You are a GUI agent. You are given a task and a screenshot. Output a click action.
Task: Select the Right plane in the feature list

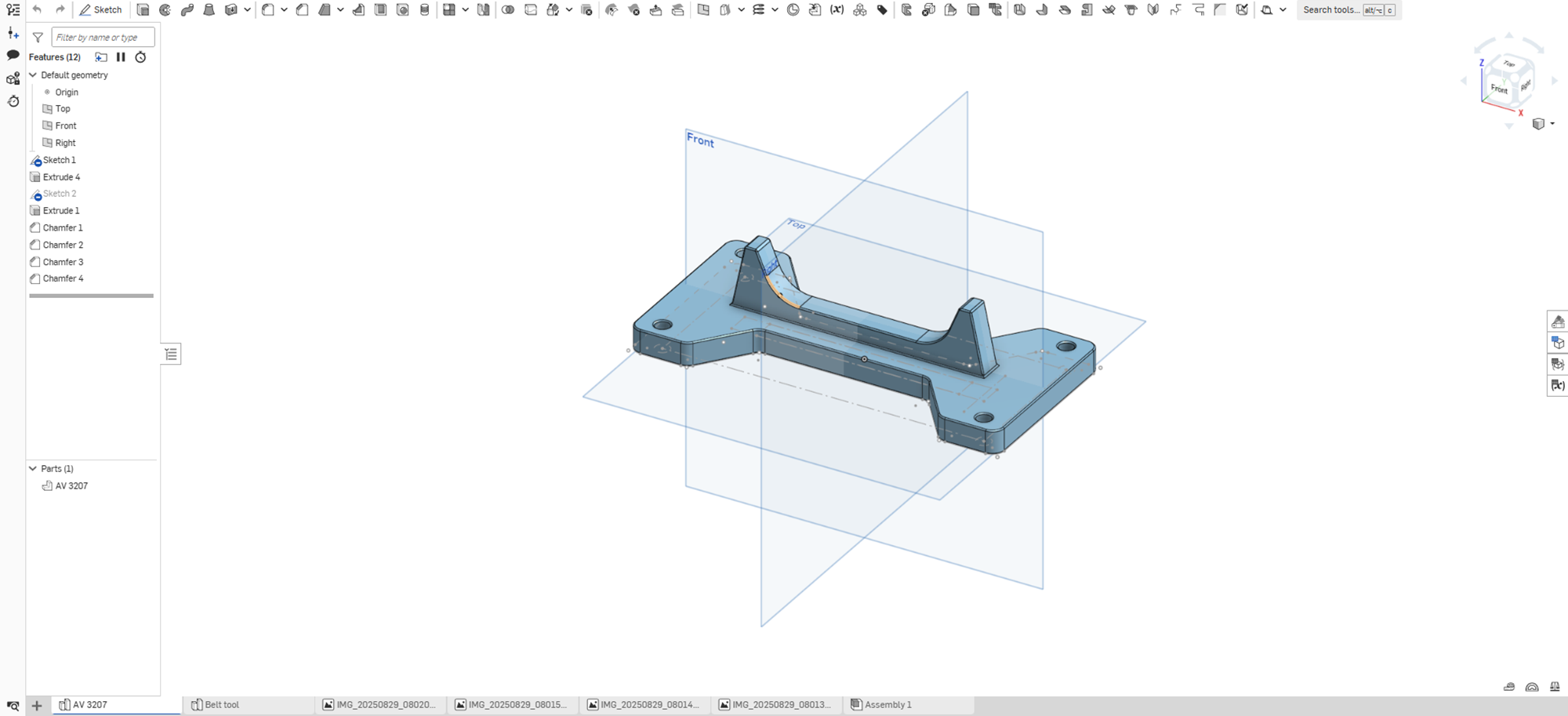click(x=65, y=143)
